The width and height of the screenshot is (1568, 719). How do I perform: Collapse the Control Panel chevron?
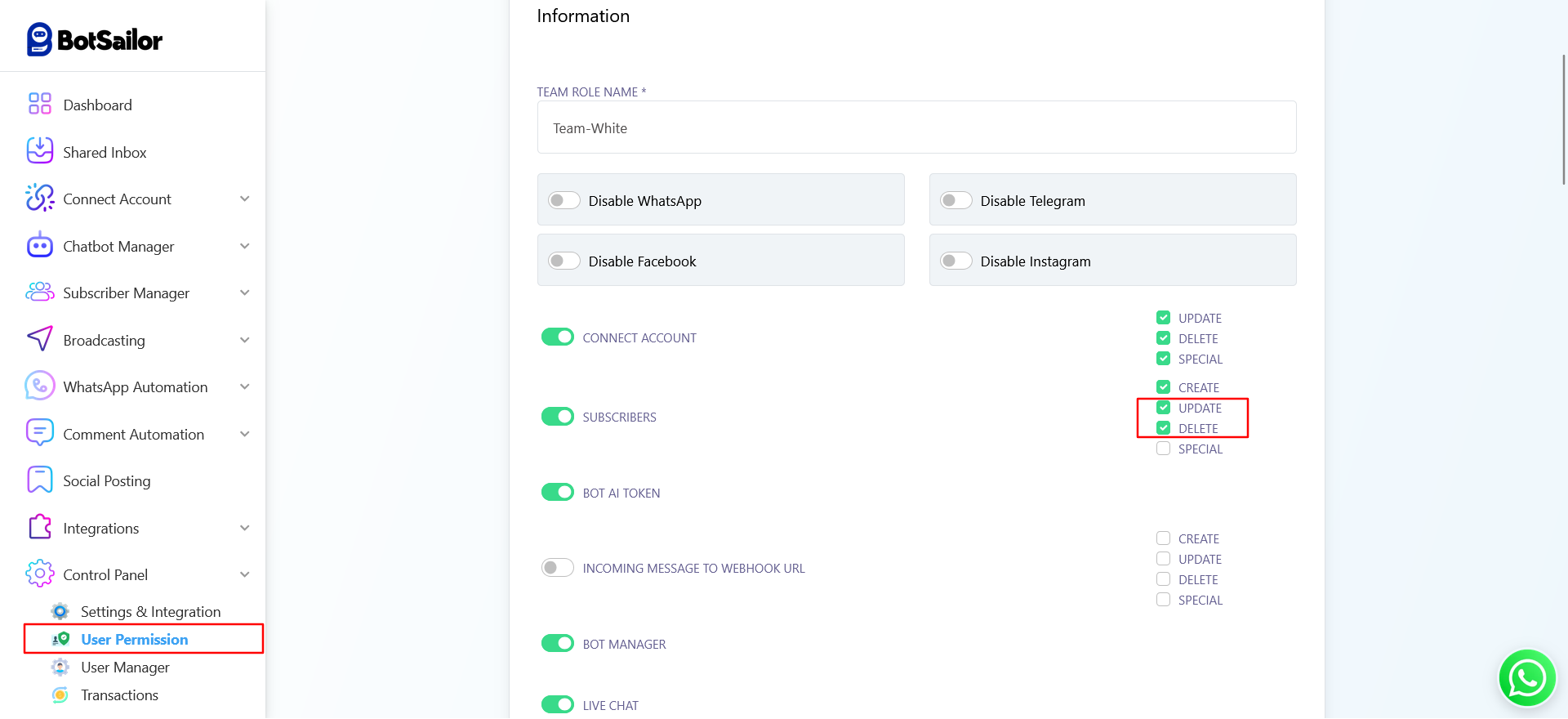coord(244,574)
